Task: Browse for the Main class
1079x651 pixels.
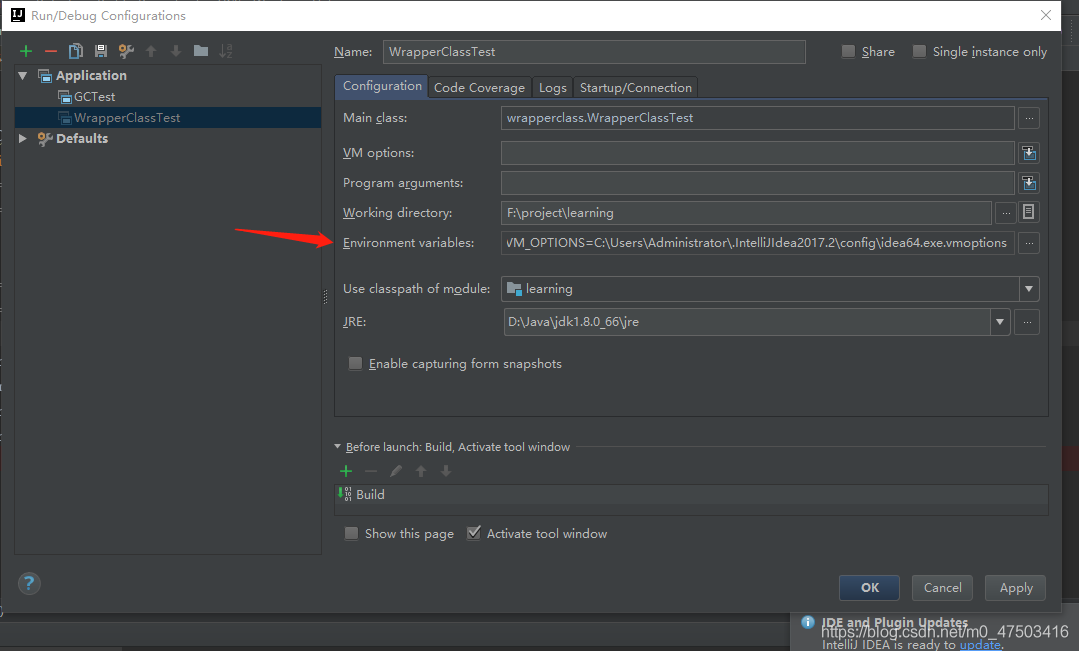Action: [1029, 118]
